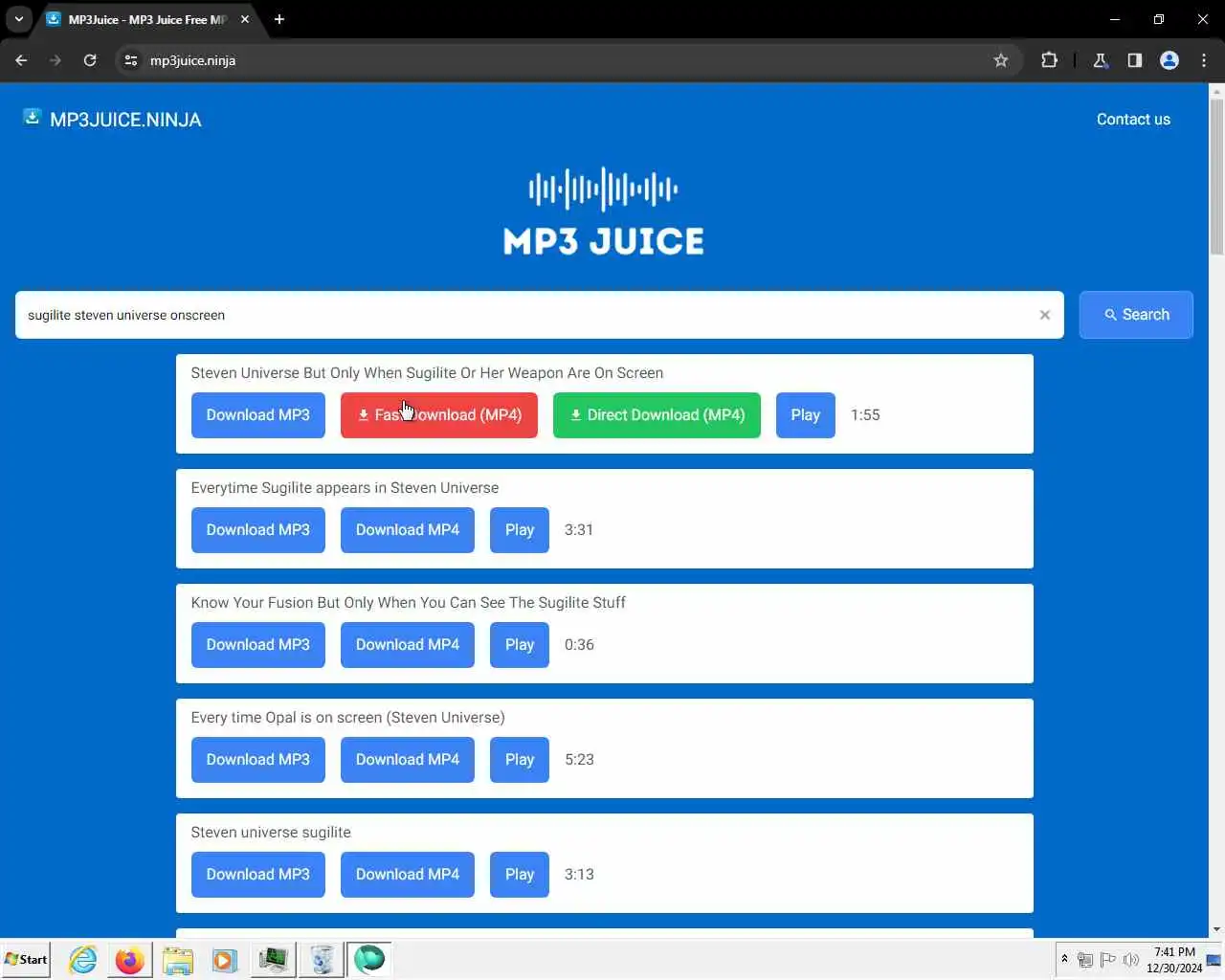Open media player icon in taskbar
Image resolution: width=1225 pixels, height=980 pixels.
point(224,959)
